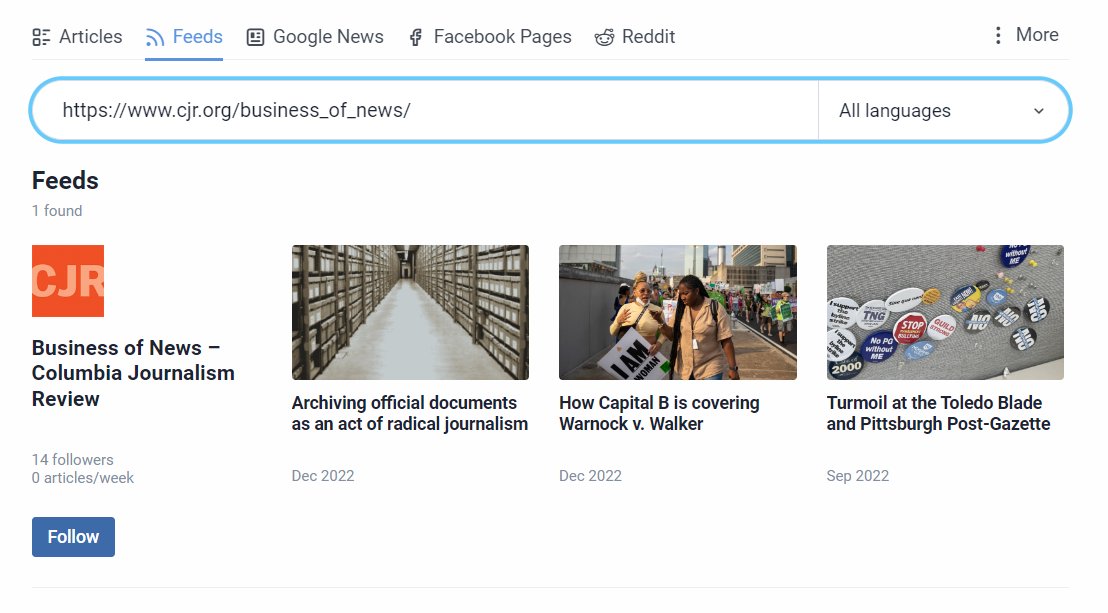Open the archive hallway article thumbnail

(411, 313)
